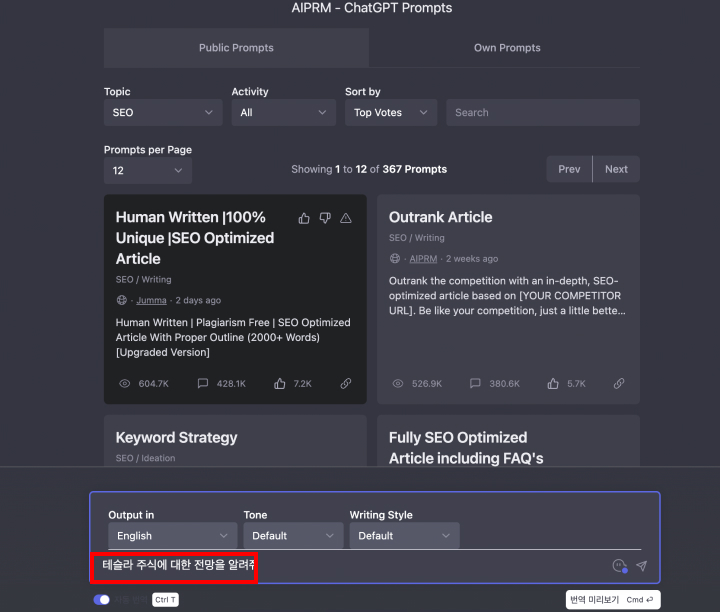Upvote the Human Written prompt via thumbs up icon
The height and width of the screenshot is (612, 720).
click(304, 218)
